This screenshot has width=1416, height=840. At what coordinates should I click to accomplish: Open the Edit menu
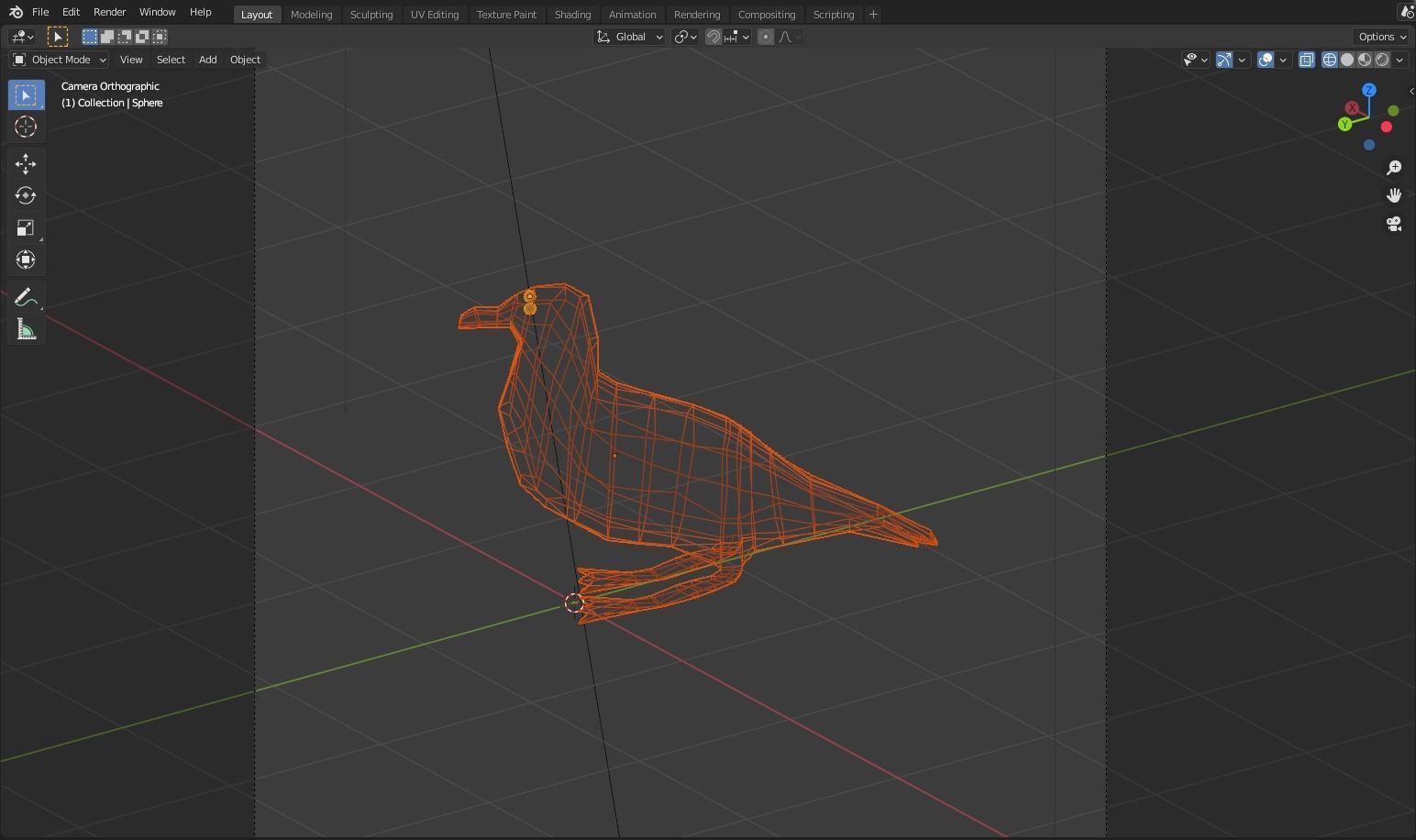click(71, 13)
